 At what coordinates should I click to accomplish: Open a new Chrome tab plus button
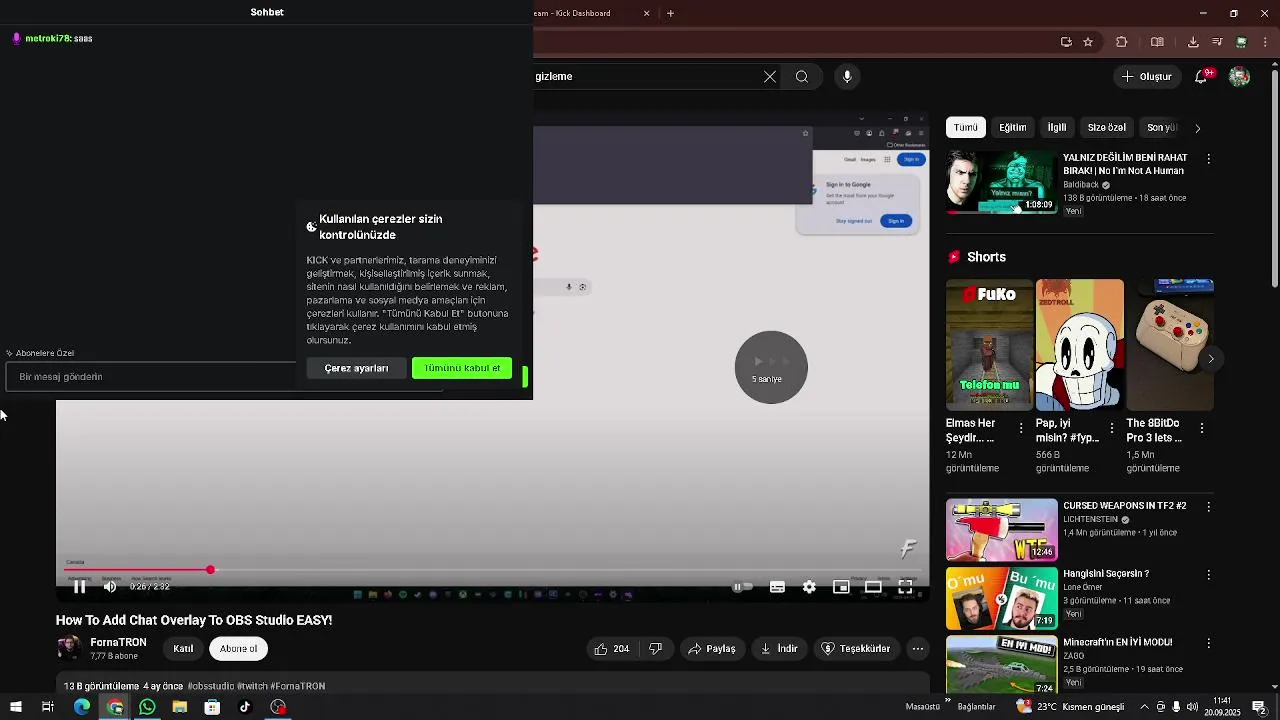tap(670, 13)
